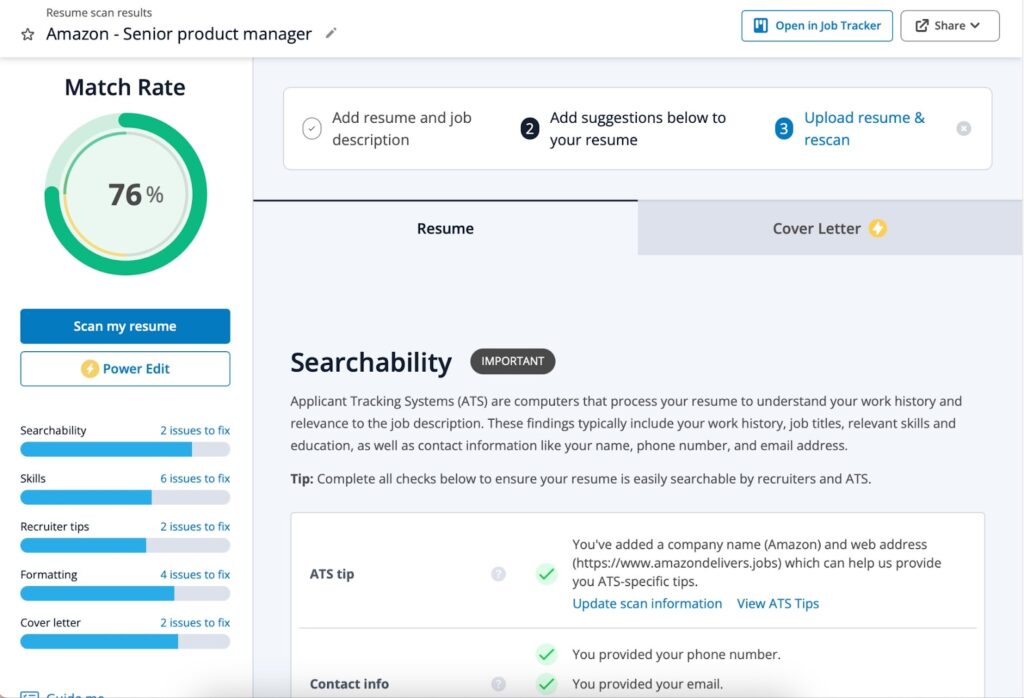Image resolution: width=1024 pixels, height=698 pixels.
Task: Expand Formatting 4 issues to fix
Action: (x=195, y=575)
